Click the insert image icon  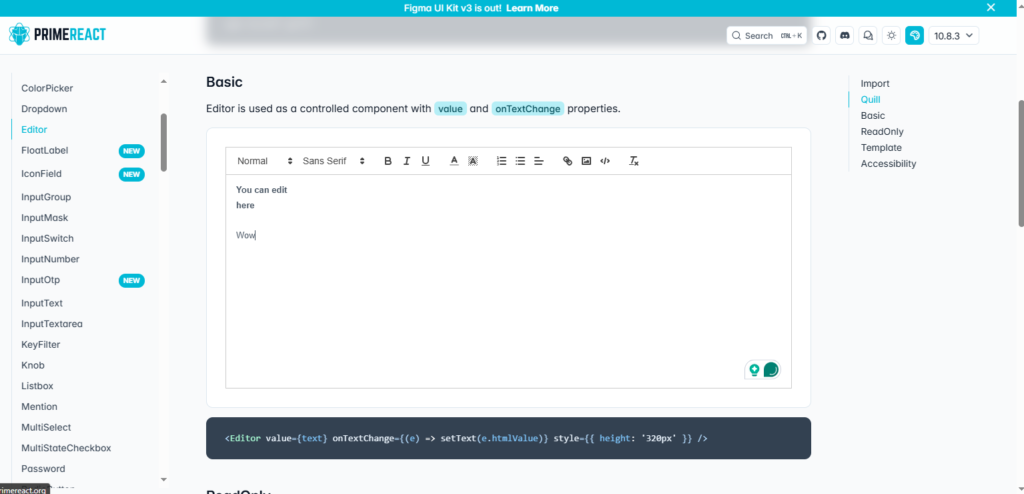point(587,161)
